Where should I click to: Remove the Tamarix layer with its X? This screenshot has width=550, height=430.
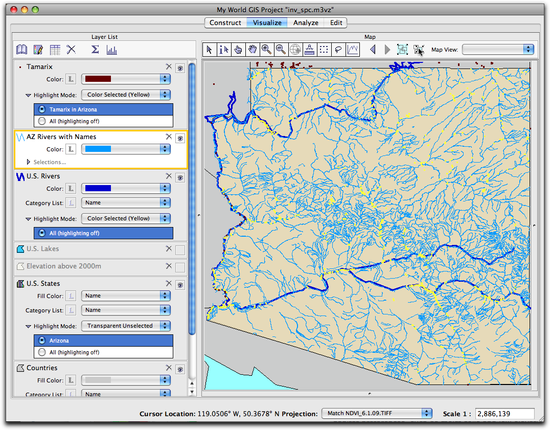pos(169,66)
